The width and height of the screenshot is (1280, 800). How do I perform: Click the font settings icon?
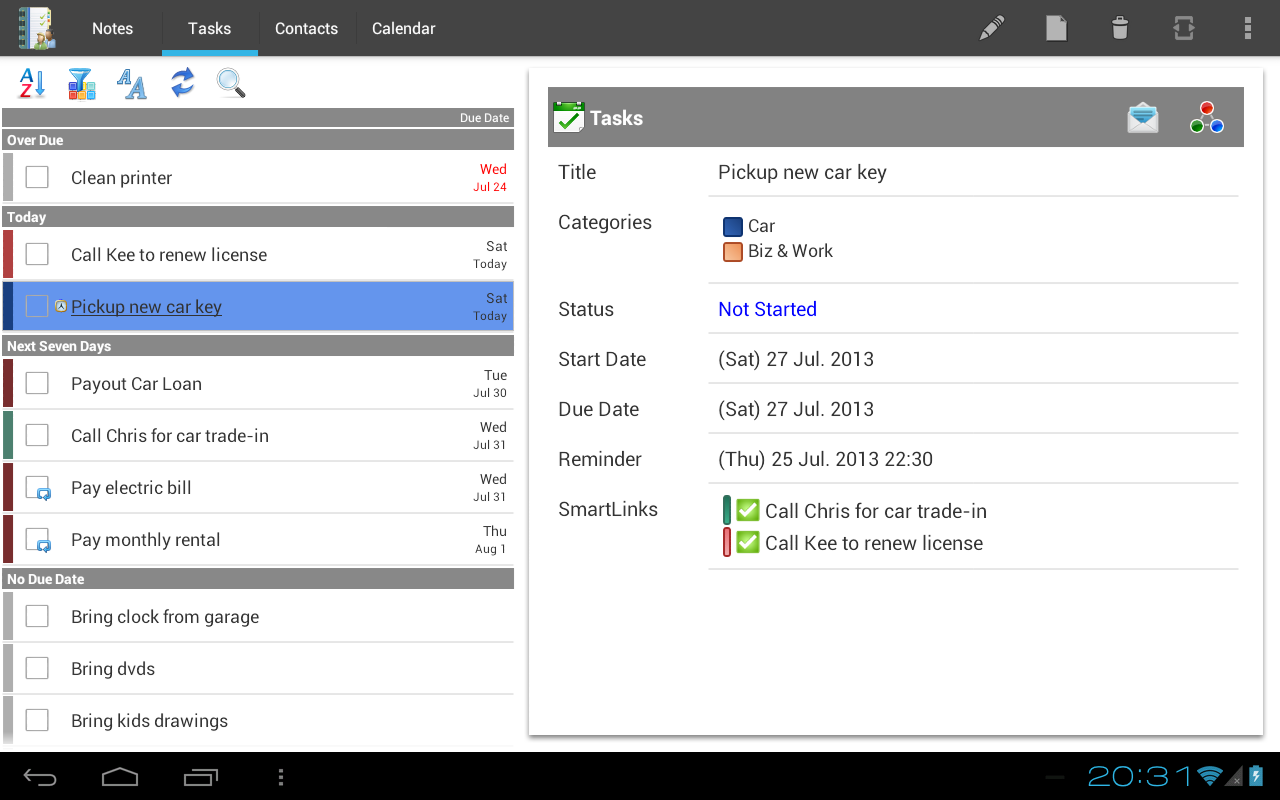click(131, 83)
